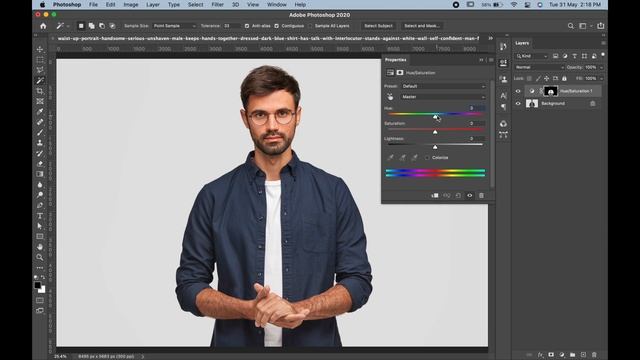The image size is (640, 360).
Task: Hide the Background layer
Action: pyautogui.click(x=518, y=104)
